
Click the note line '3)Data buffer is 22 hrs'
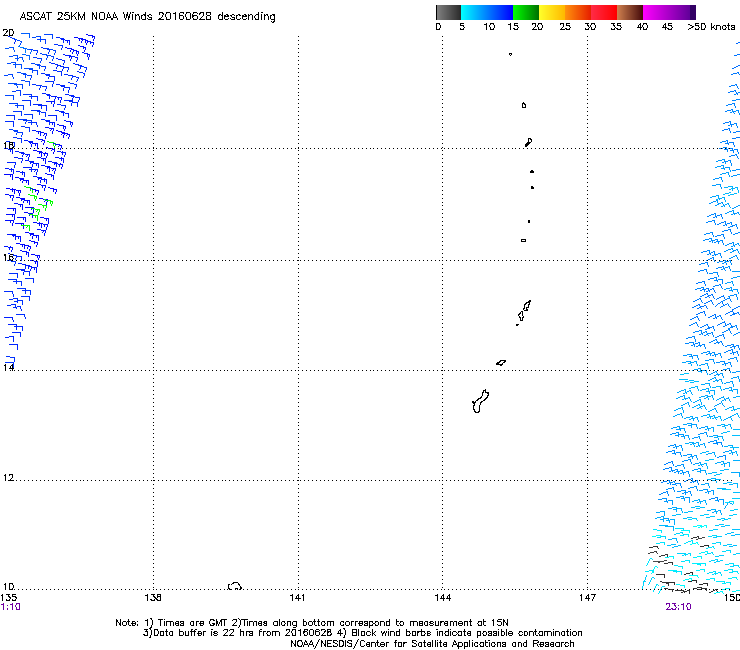[362, 633]
